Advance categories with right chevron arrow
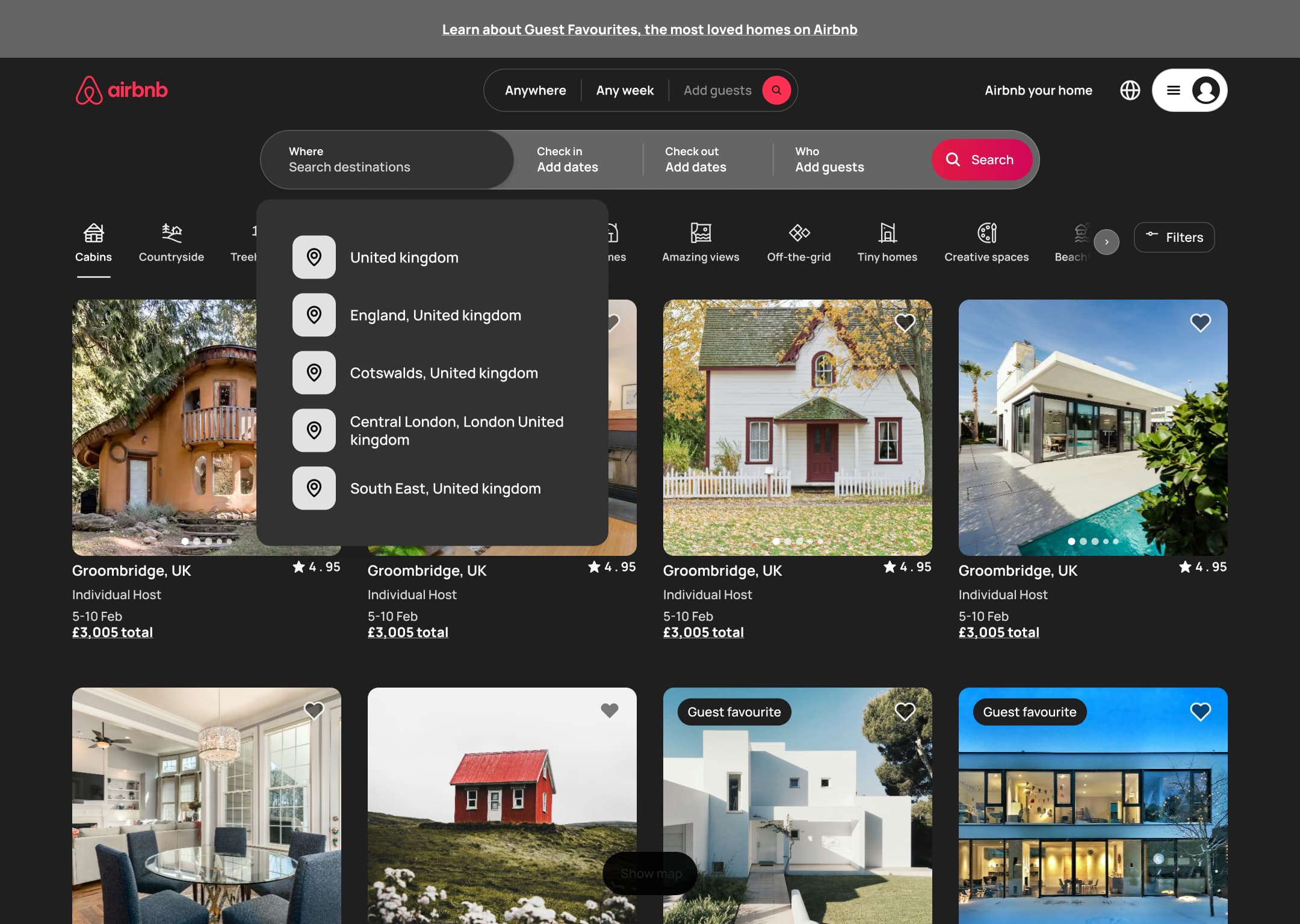Image resolution: width=1300 pixels, height=924 pixels. [1106, 242]
